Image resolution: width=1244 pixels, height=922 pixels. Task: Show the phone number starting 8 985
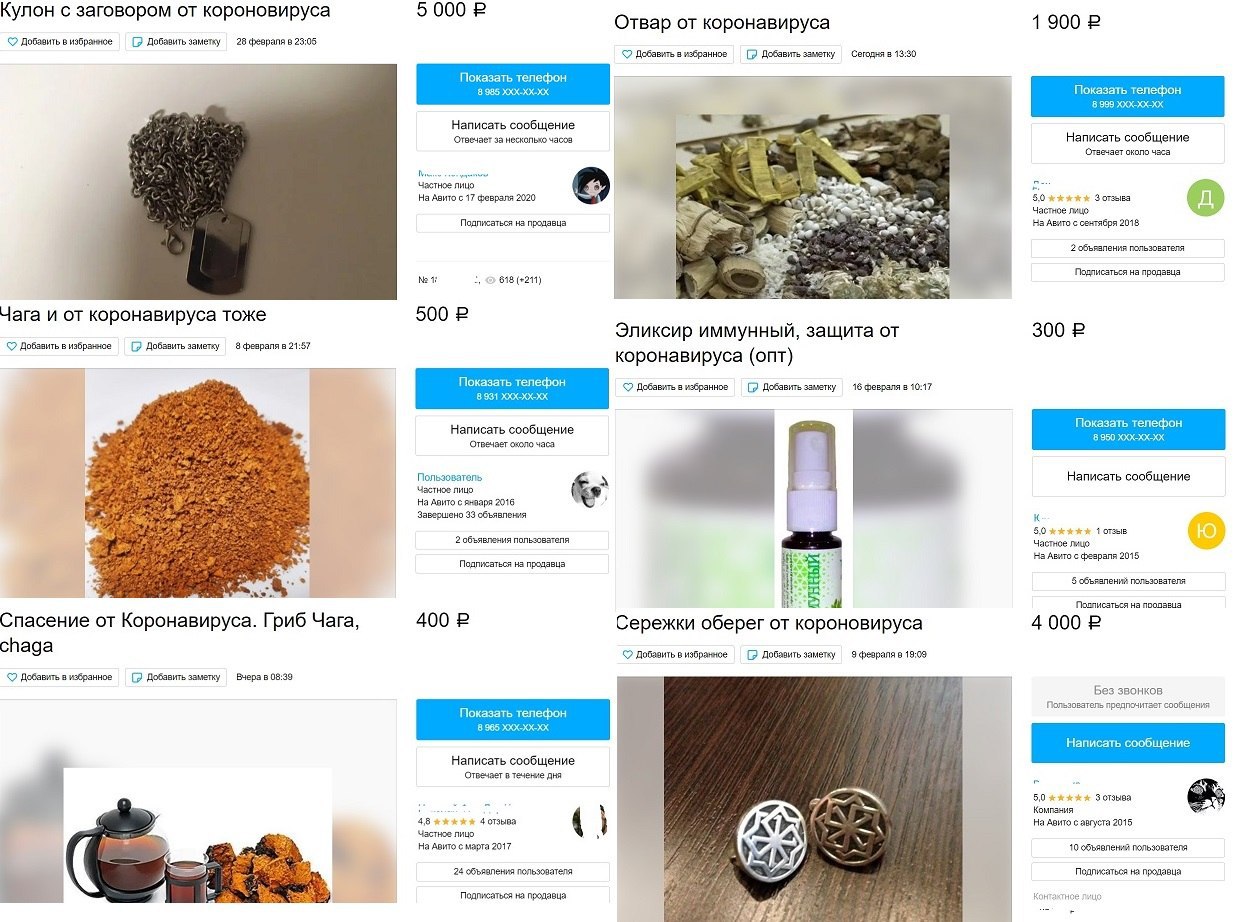pos(512,84)
